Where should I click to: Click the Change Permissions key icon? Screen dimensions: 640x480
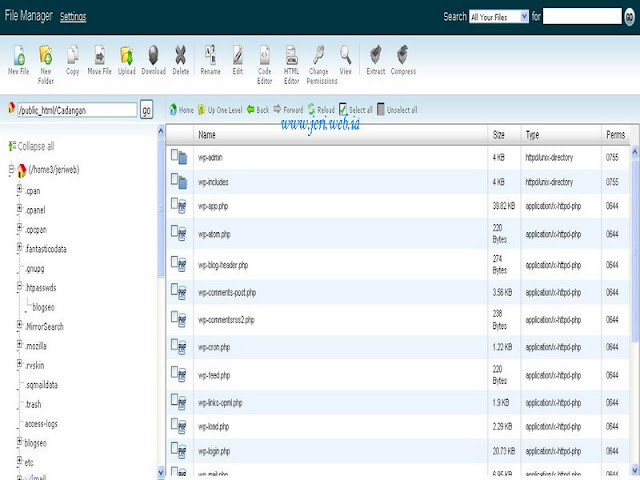(319, 56)
